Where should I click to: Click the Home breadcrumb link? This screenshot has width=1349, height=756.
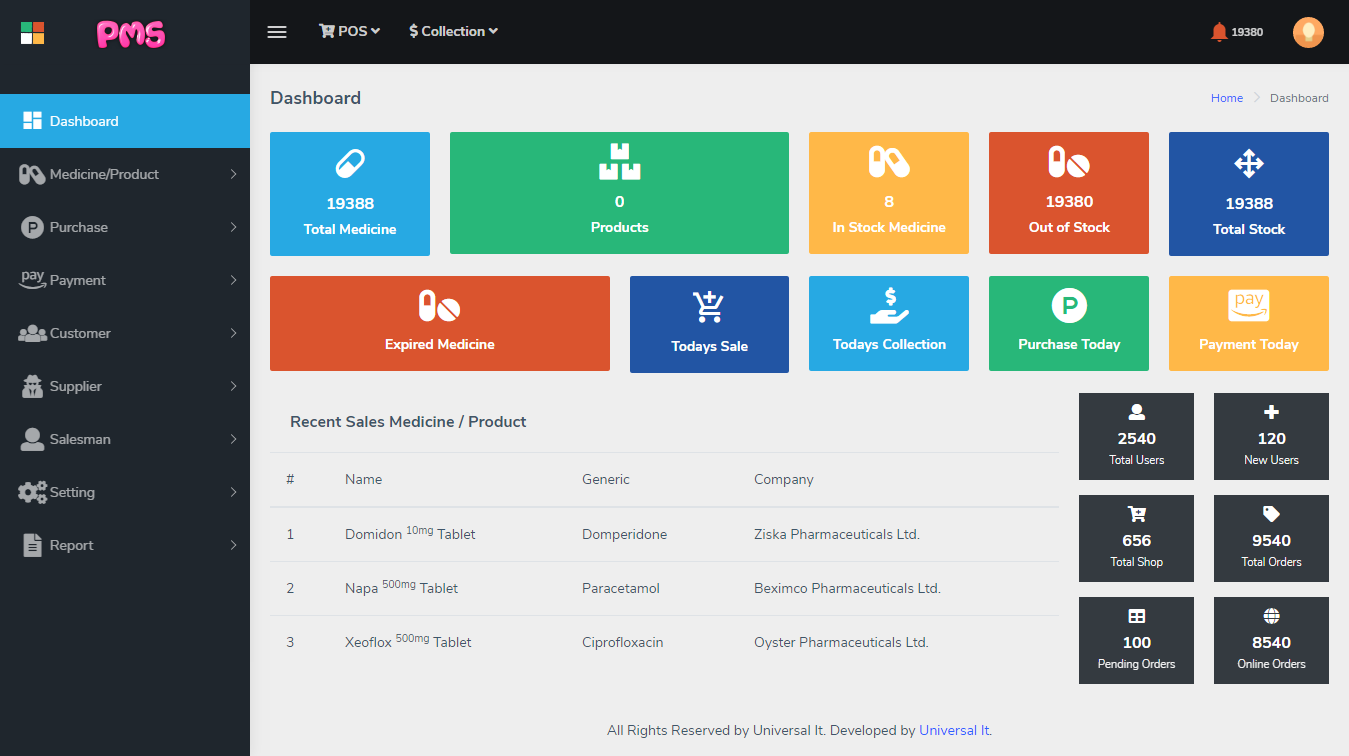pyautogui.click(x=1226, y=98)
